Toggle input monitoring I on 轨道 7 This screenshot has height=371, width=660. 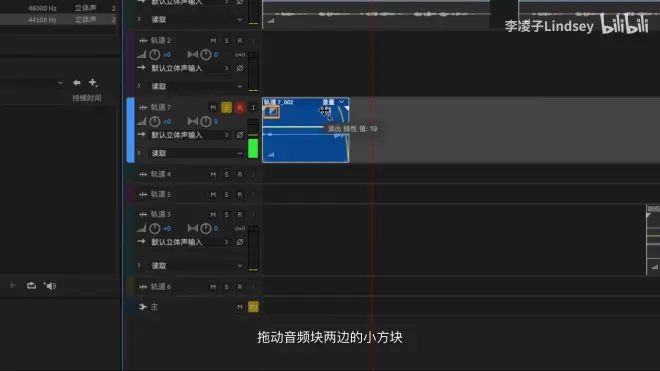coord(253,107)
